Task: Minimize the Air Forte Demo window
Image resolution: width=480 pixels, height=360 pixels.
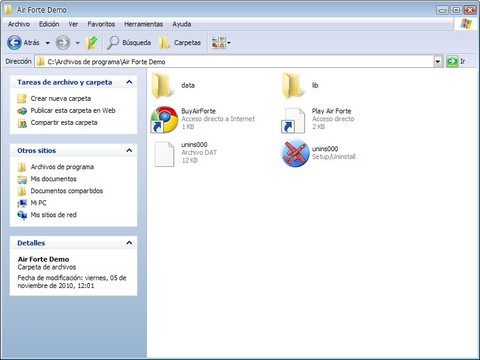Action: click(x=442, y=10)
